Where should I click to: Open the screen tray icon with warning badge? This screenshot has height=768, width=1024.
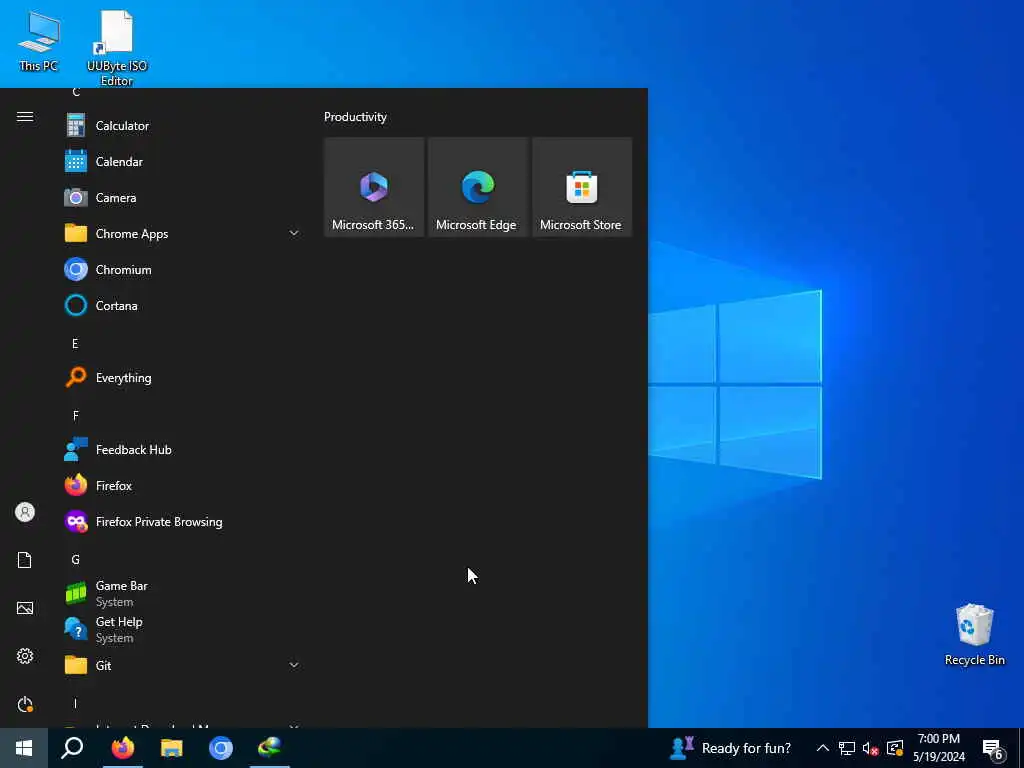click(895, 748)
